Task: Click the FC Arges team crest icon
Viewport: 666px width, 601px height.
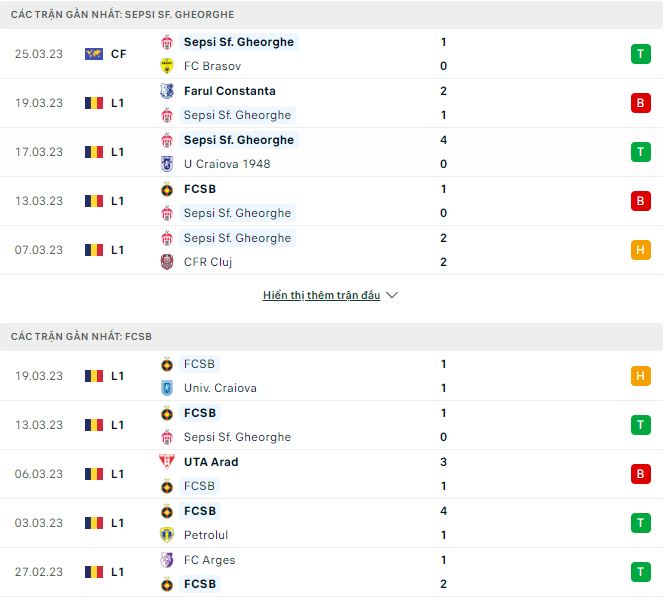Action: 167,560
